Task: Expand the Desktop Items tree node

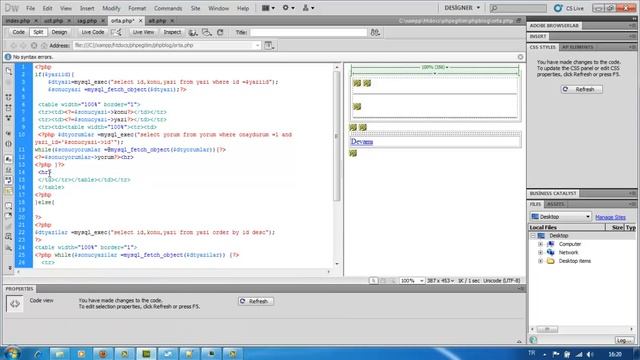Action: pyautogui.click(x=540, y=261)
